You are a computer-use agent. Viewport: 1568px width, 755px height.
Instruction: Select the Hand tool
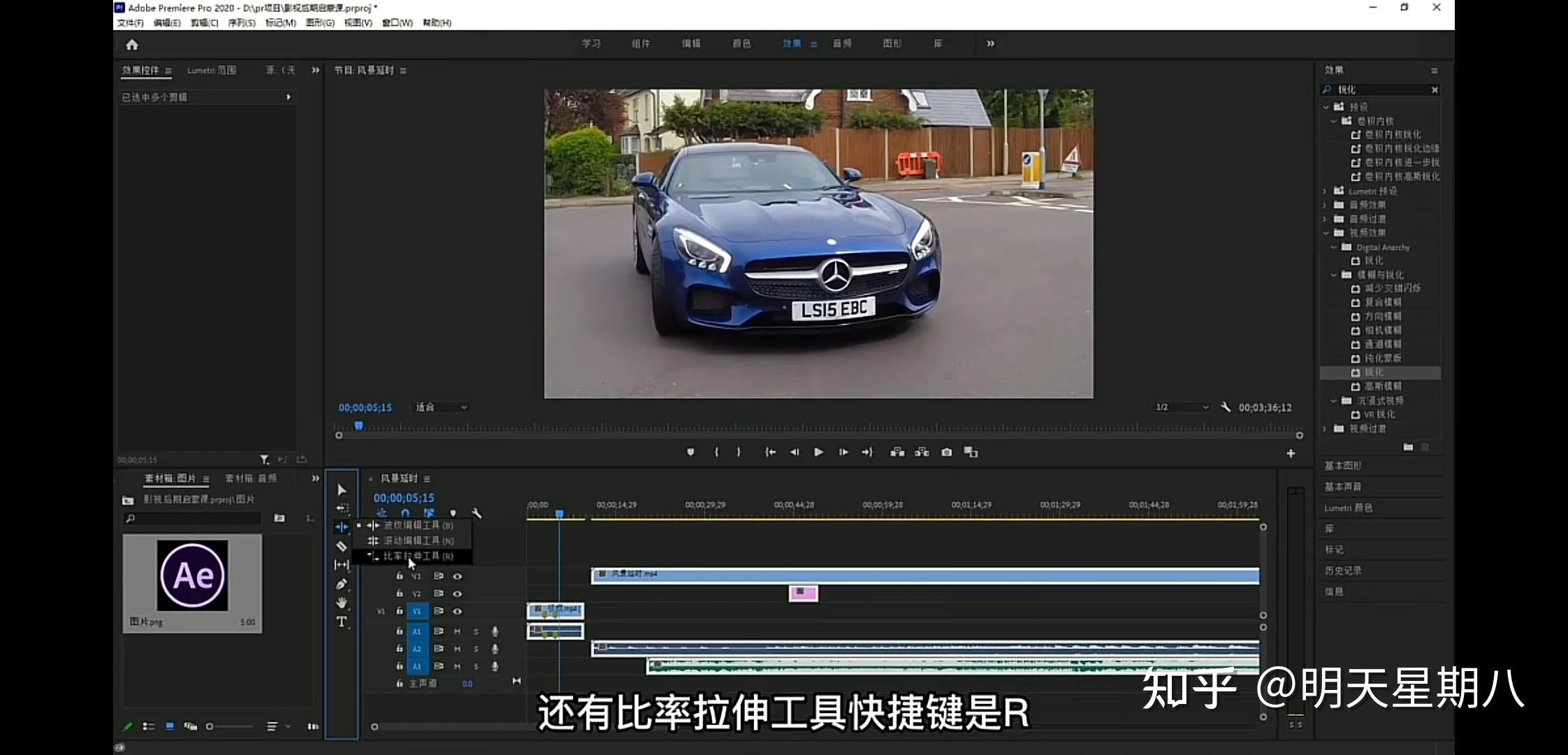point(342,603)
